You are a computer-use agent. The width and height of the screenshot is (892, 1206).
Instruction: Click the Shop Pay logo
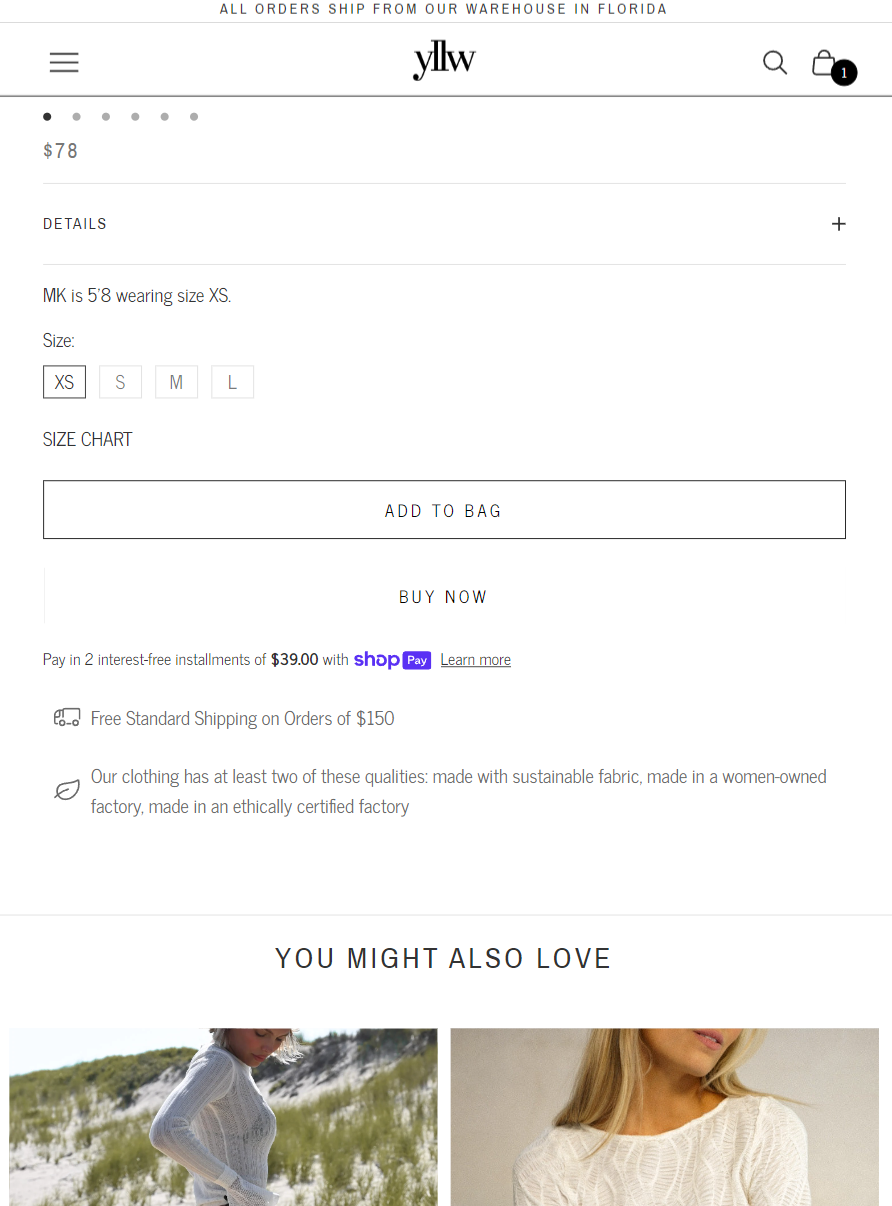(392, 660)
